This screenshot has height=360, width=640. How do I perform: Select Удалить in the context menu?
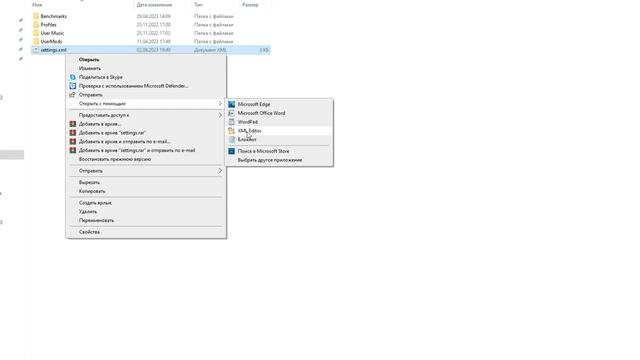coord(88,212)
